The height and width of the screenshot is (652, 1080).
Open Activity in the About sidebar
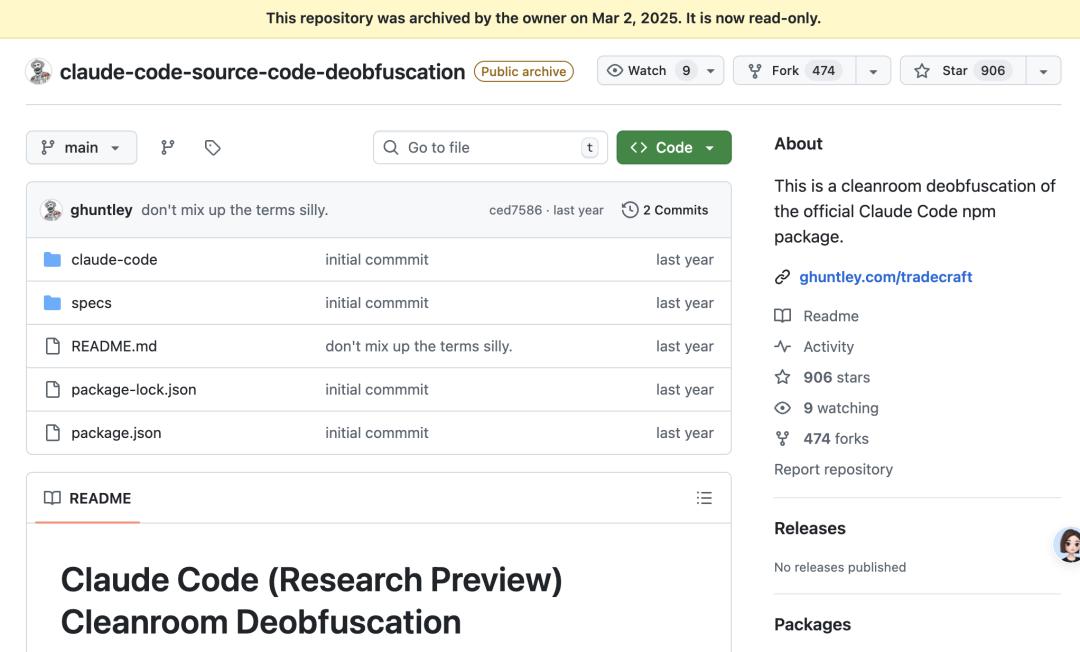coord(828,347)
